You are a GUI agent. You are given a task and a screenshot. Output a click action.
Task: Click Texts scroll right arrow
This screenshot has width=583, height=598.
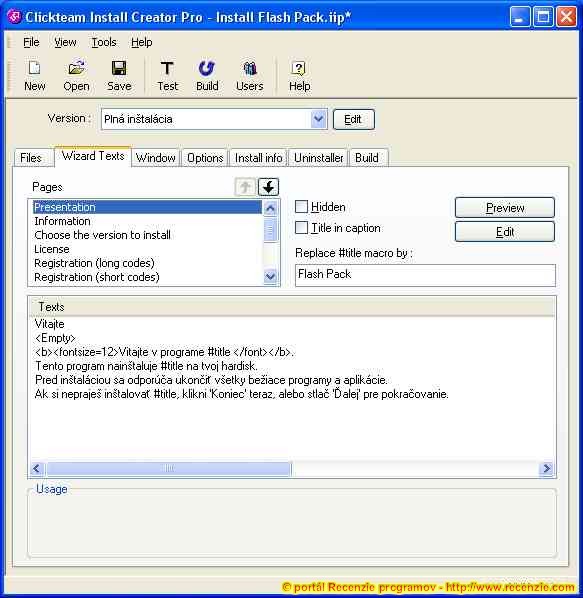(546, 468)
